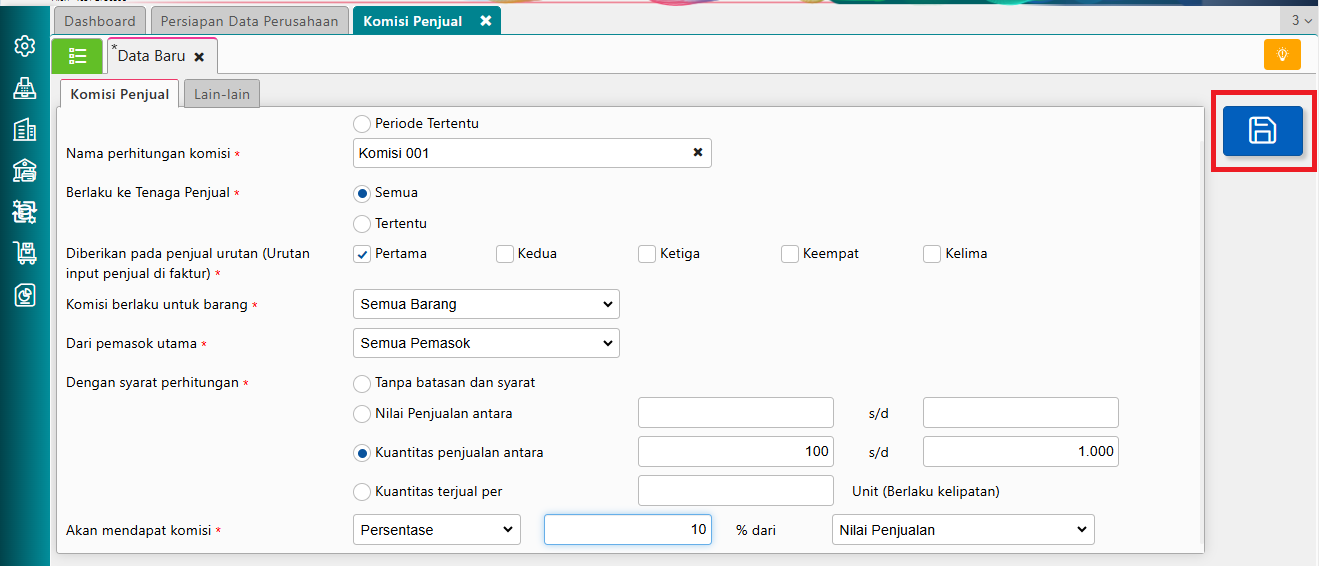Image resolution: width=1325 pixels, height=566 pixels.
Task: Close the Data Baru tab
Action: pyautogui.click(x=199, y=57)
